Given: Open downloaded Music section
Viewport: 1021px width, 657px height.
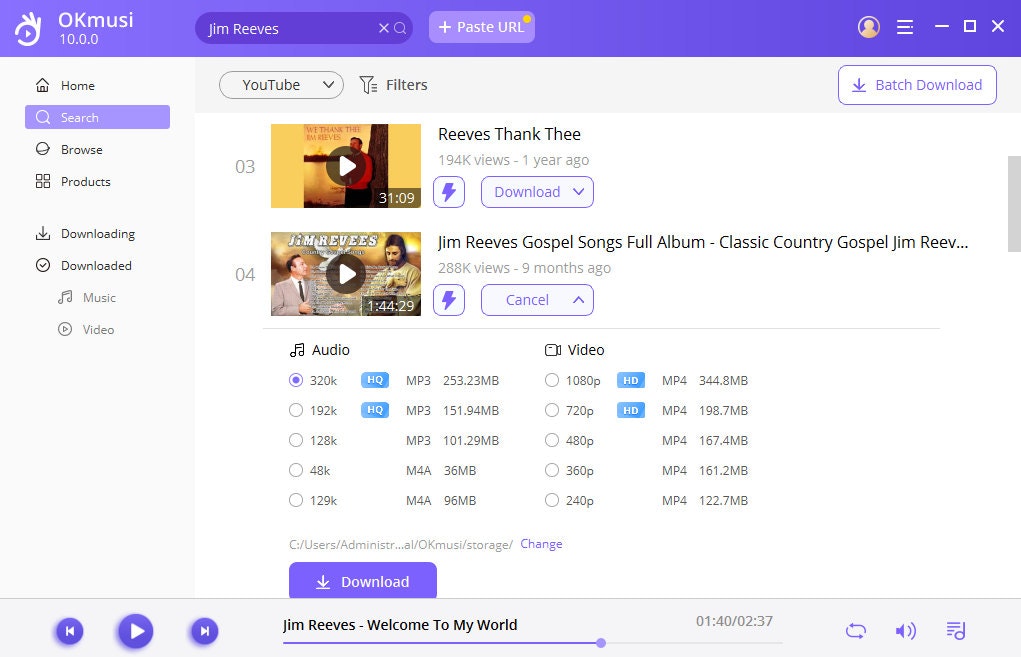Looking at the screenshot, I should point(87,298).
